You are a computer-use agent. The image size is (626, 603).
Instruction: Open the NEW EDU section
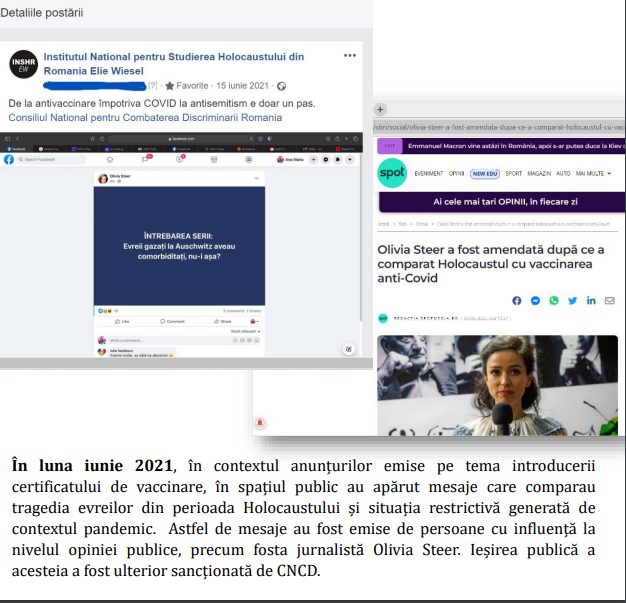486,174
